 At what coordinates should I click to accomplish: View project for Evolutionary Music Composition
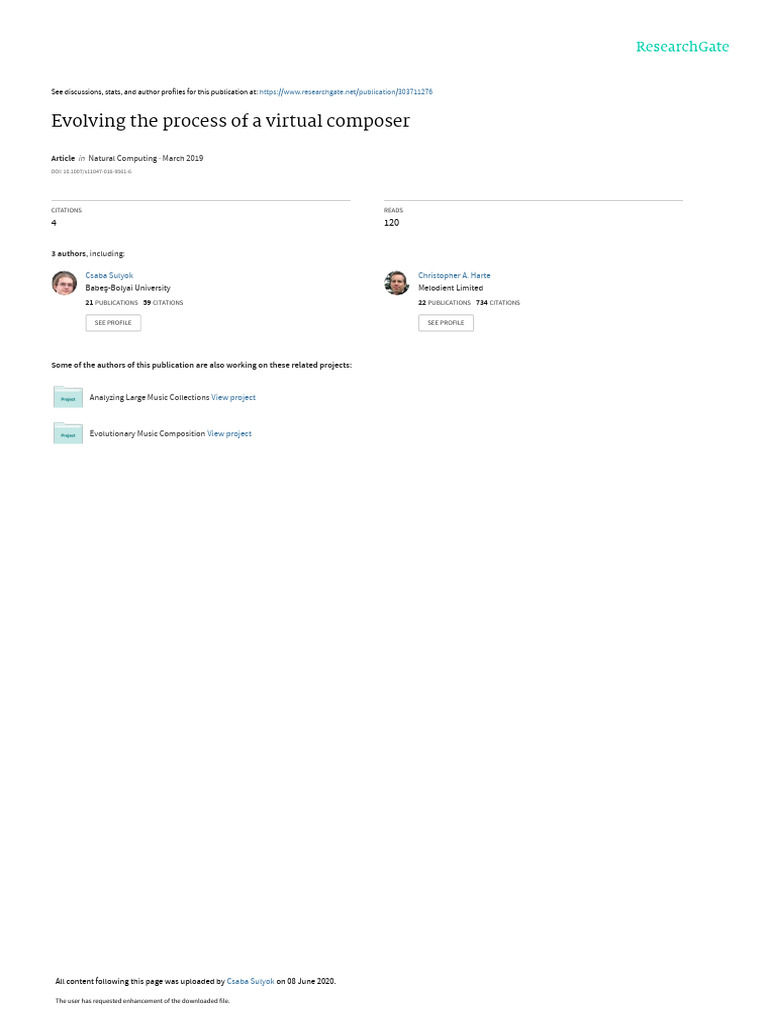(229, 434)
